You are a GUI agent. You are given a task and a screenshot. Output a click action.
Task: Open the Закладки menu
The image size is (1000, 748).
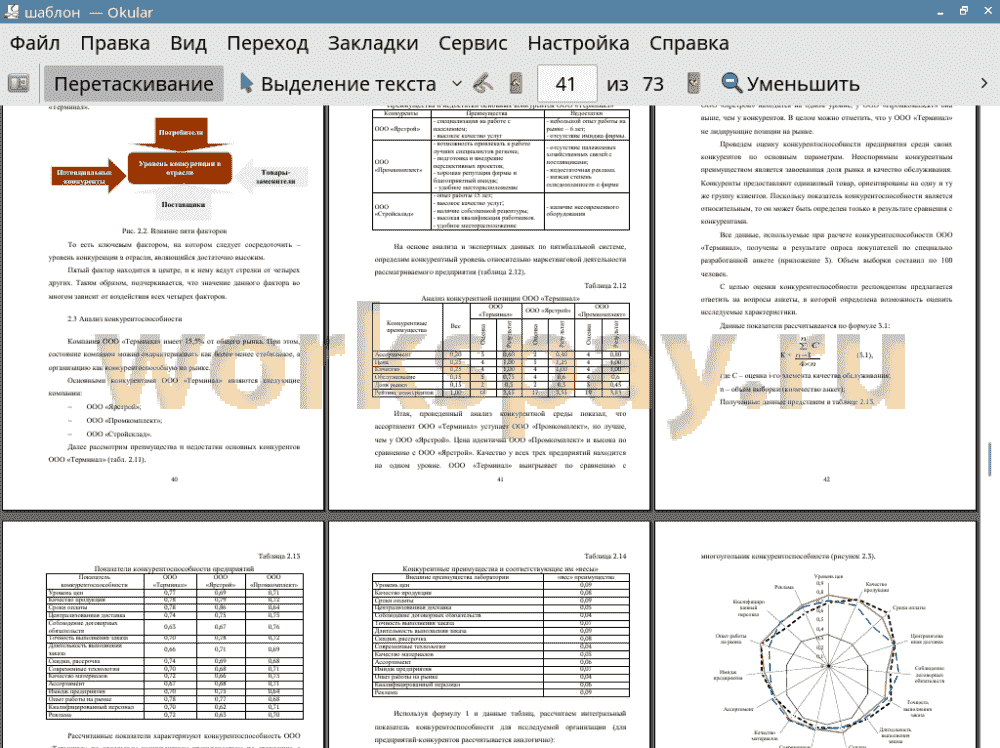pos(373,43)
